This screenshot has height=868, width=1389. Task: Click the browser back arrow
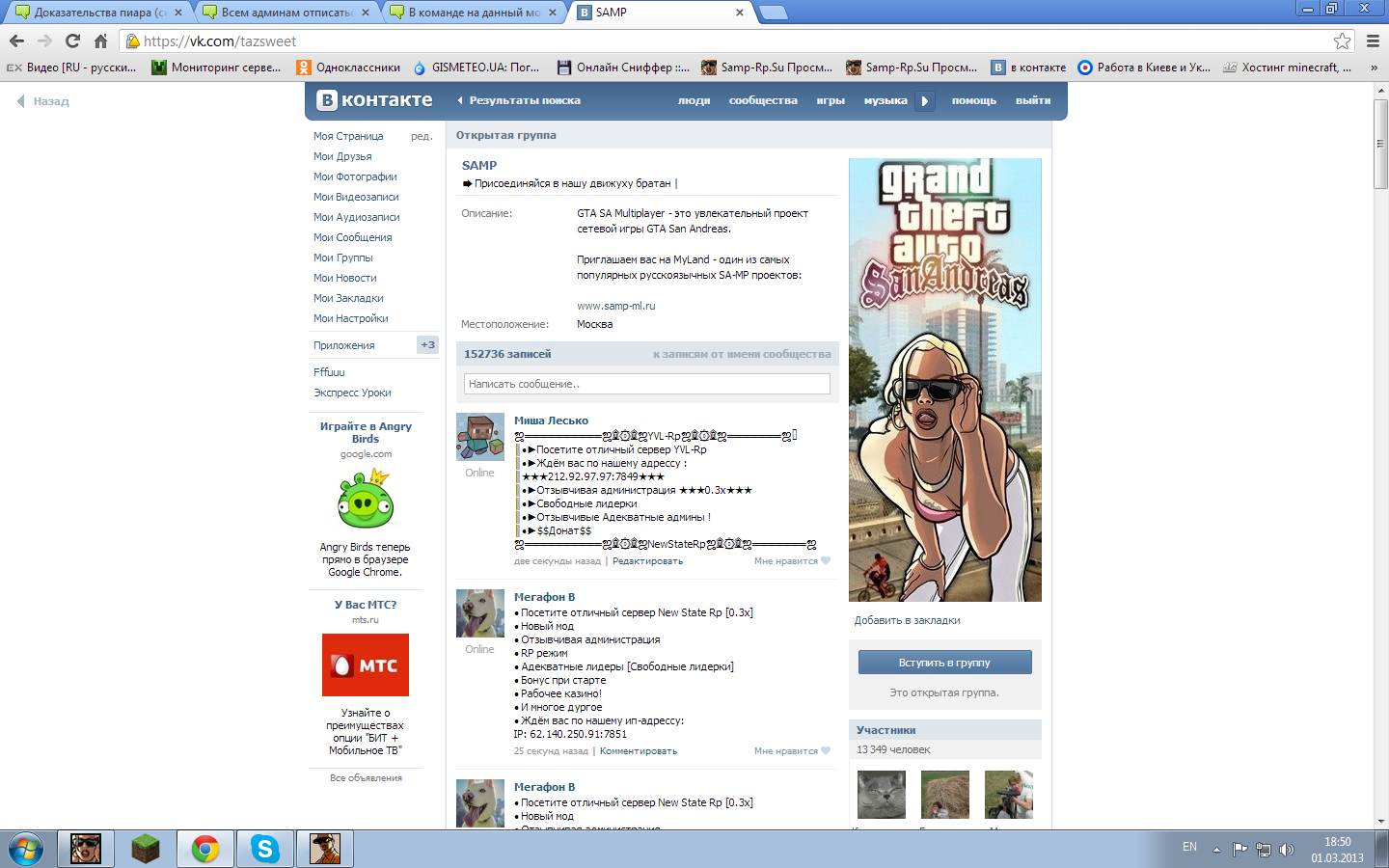tap(16, 41)
